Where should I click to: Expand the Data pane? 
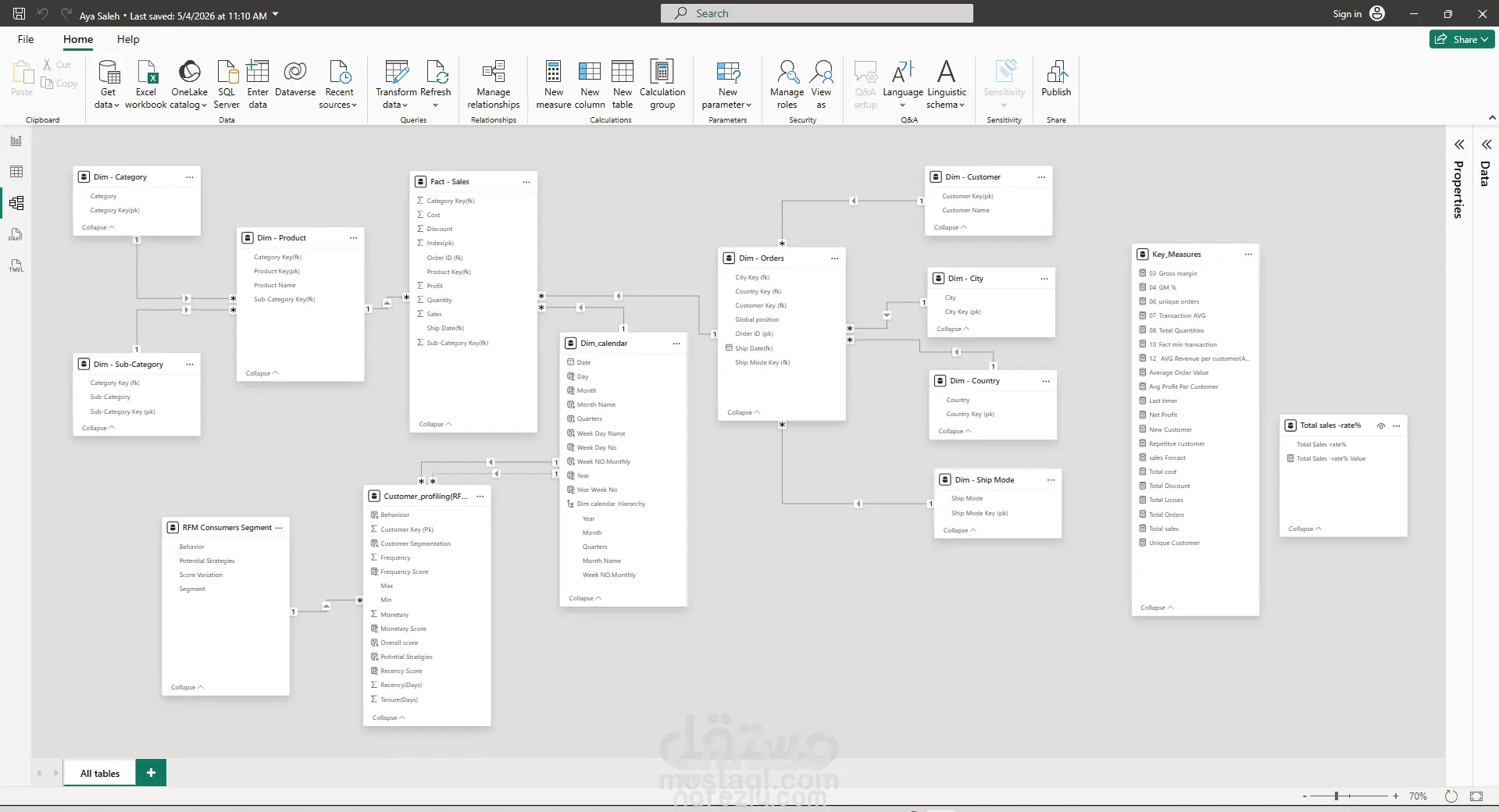1487,144
